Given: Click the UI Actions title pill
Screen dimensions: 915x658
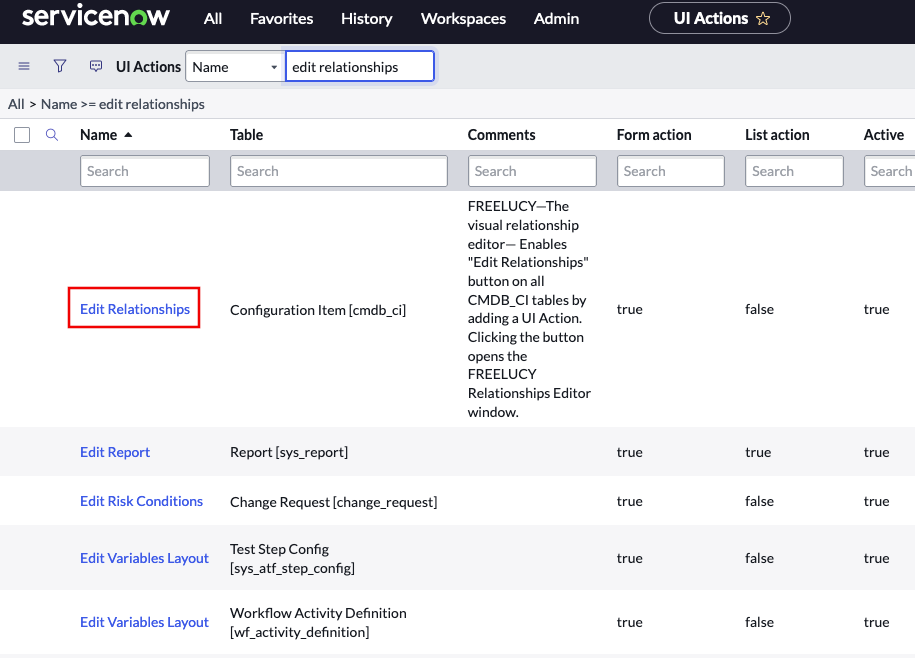Looking at the screenshot, I should tap(720, 19).
